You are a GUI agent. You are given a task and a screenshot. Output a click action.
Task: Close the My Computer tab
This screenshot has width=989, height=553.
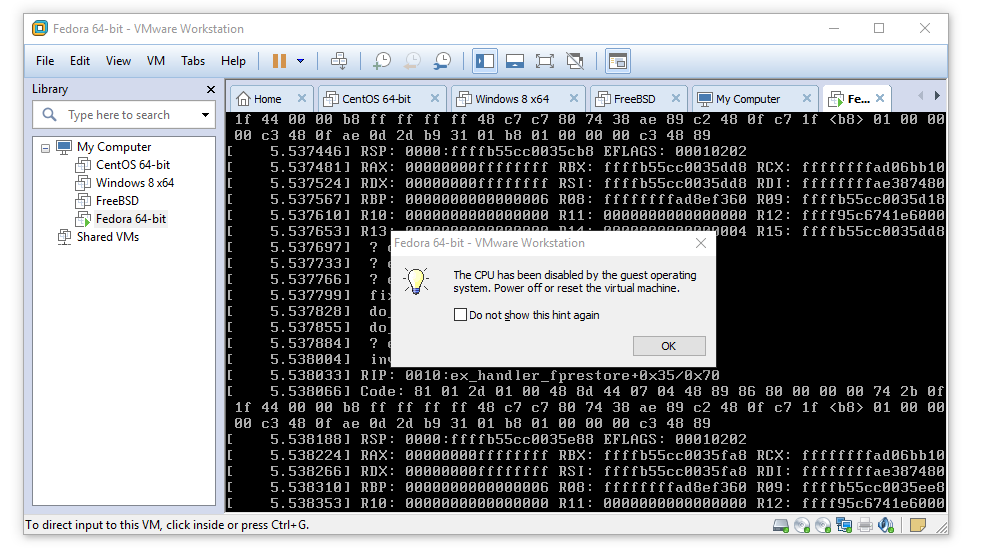point(807,98)
